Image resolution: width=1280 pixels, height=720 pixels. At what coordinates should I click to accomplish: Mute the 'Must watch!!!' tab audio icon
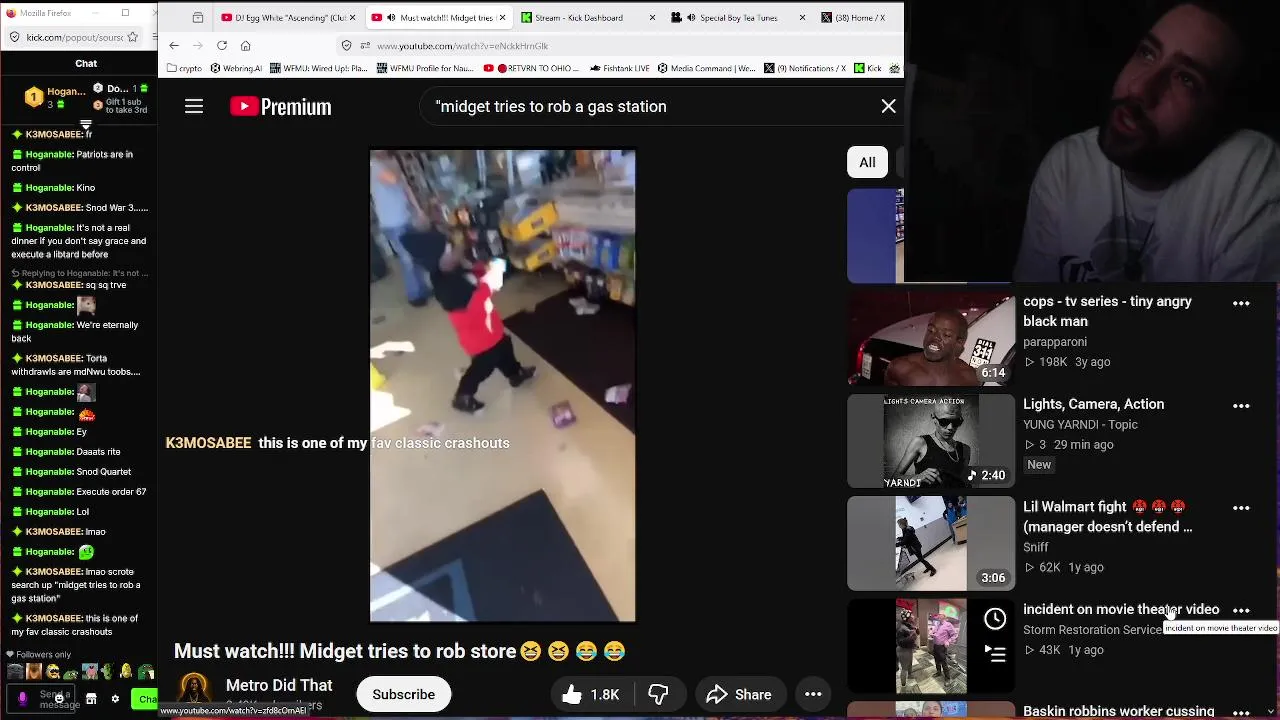pos(390,17)
